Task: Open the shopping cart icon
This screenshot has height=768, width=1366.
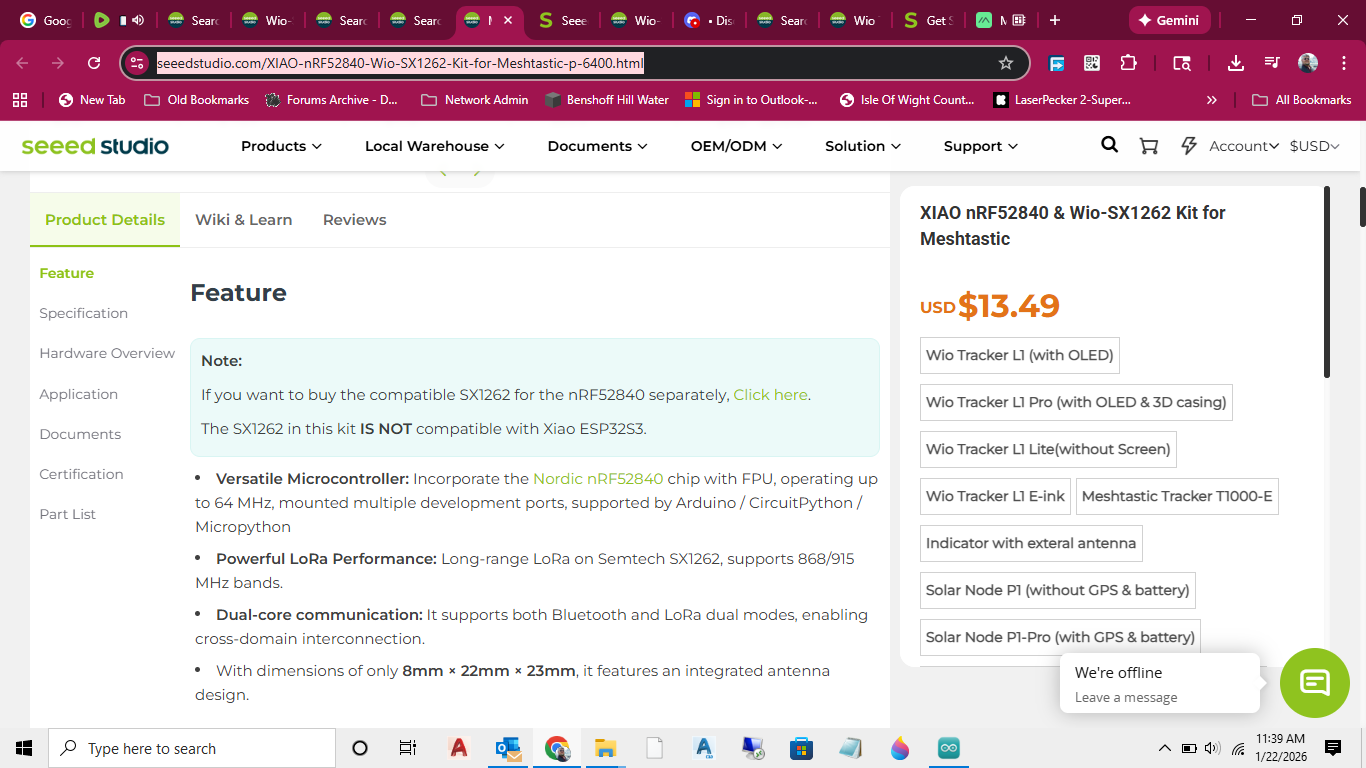Action: [x=1149, y=146]
